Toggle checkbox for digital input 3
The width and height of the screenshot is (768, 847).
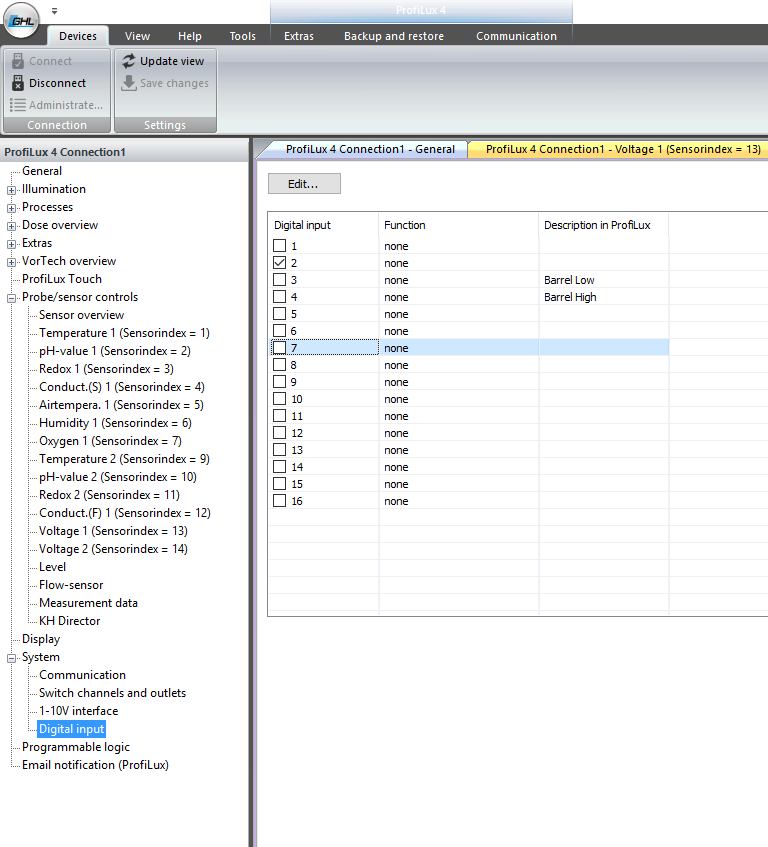(x=279, y=280)
